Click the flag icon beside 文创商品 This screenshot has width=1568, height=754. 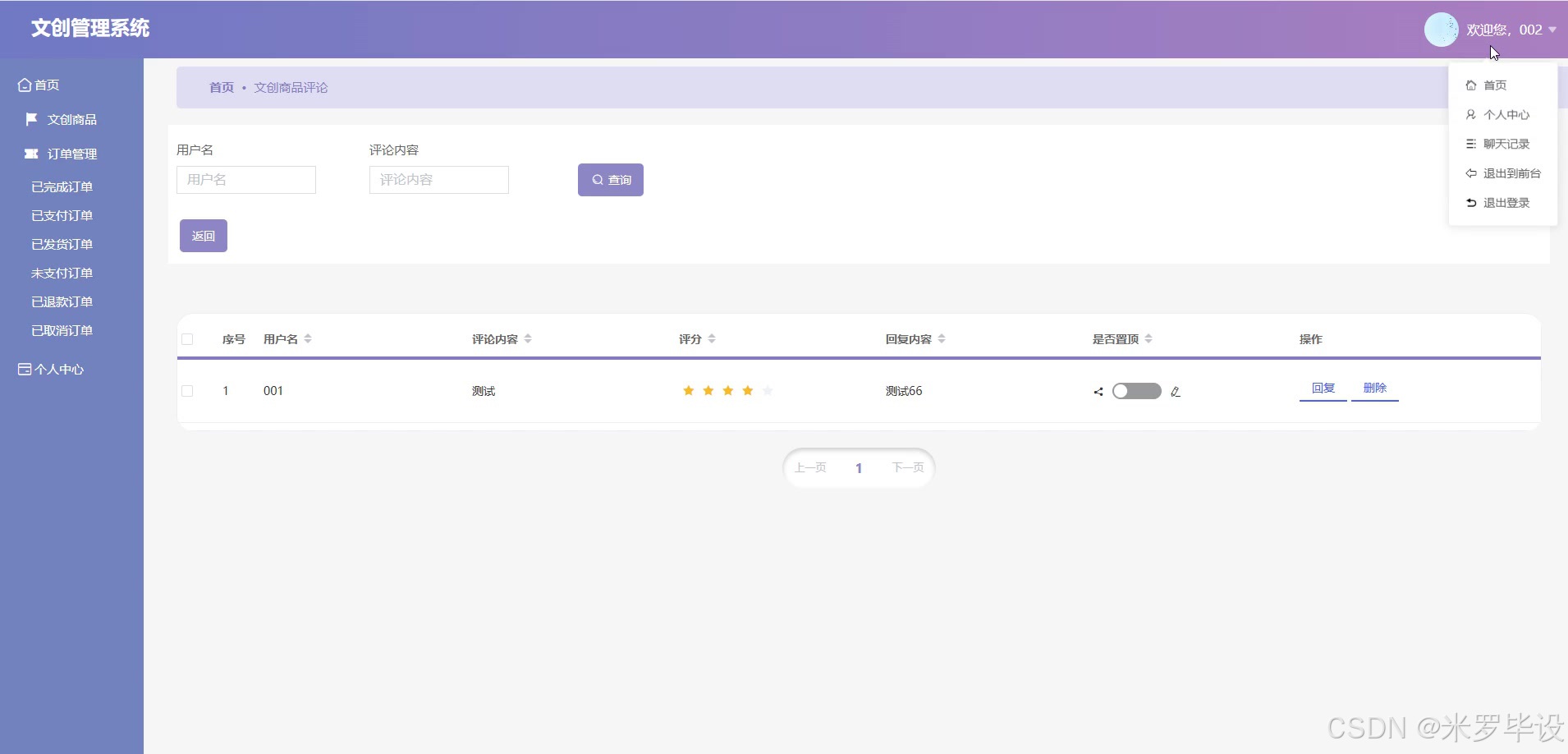point(31,119)
